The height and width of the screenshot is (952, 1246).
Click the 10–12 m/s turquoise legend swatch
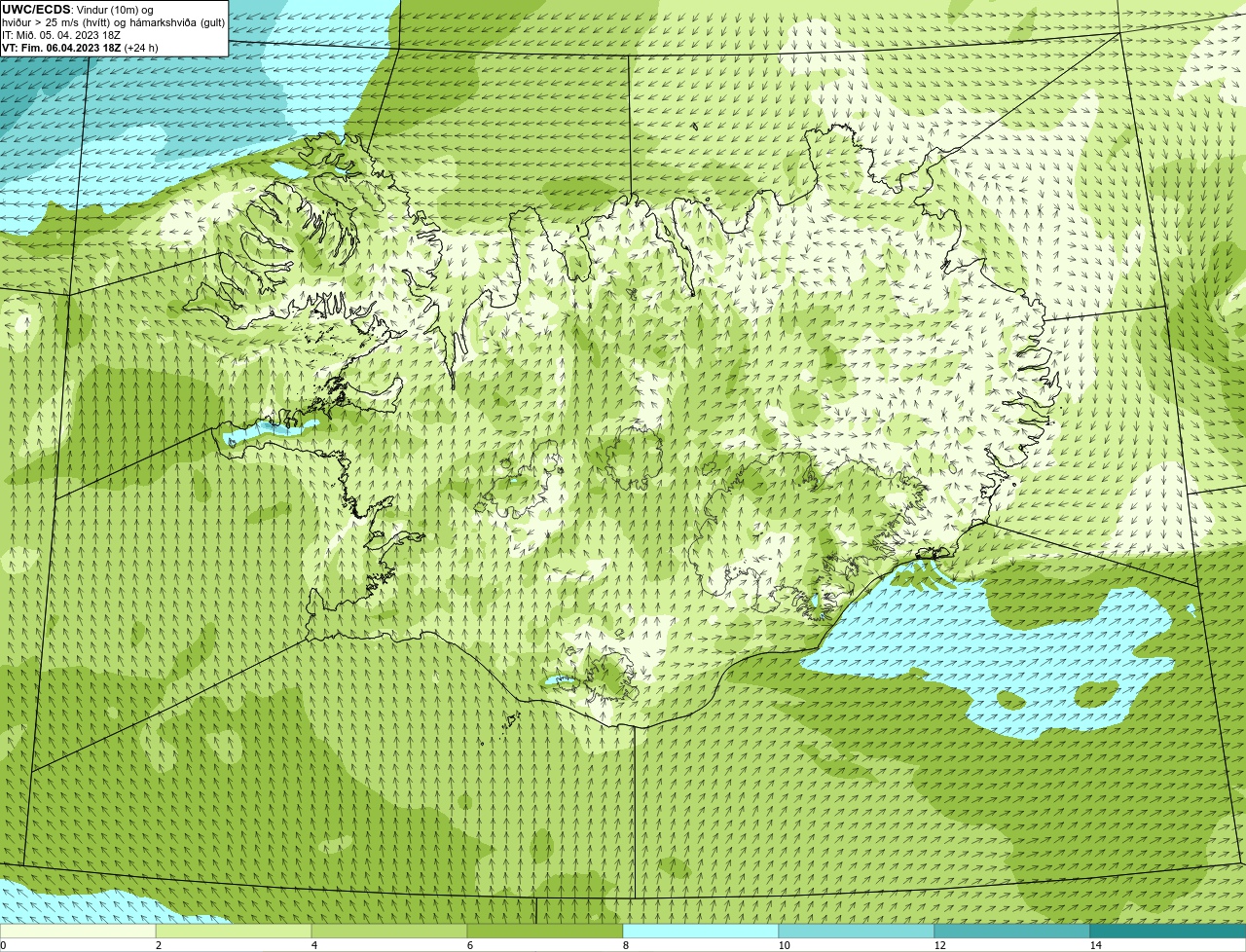tap(857, 932)
